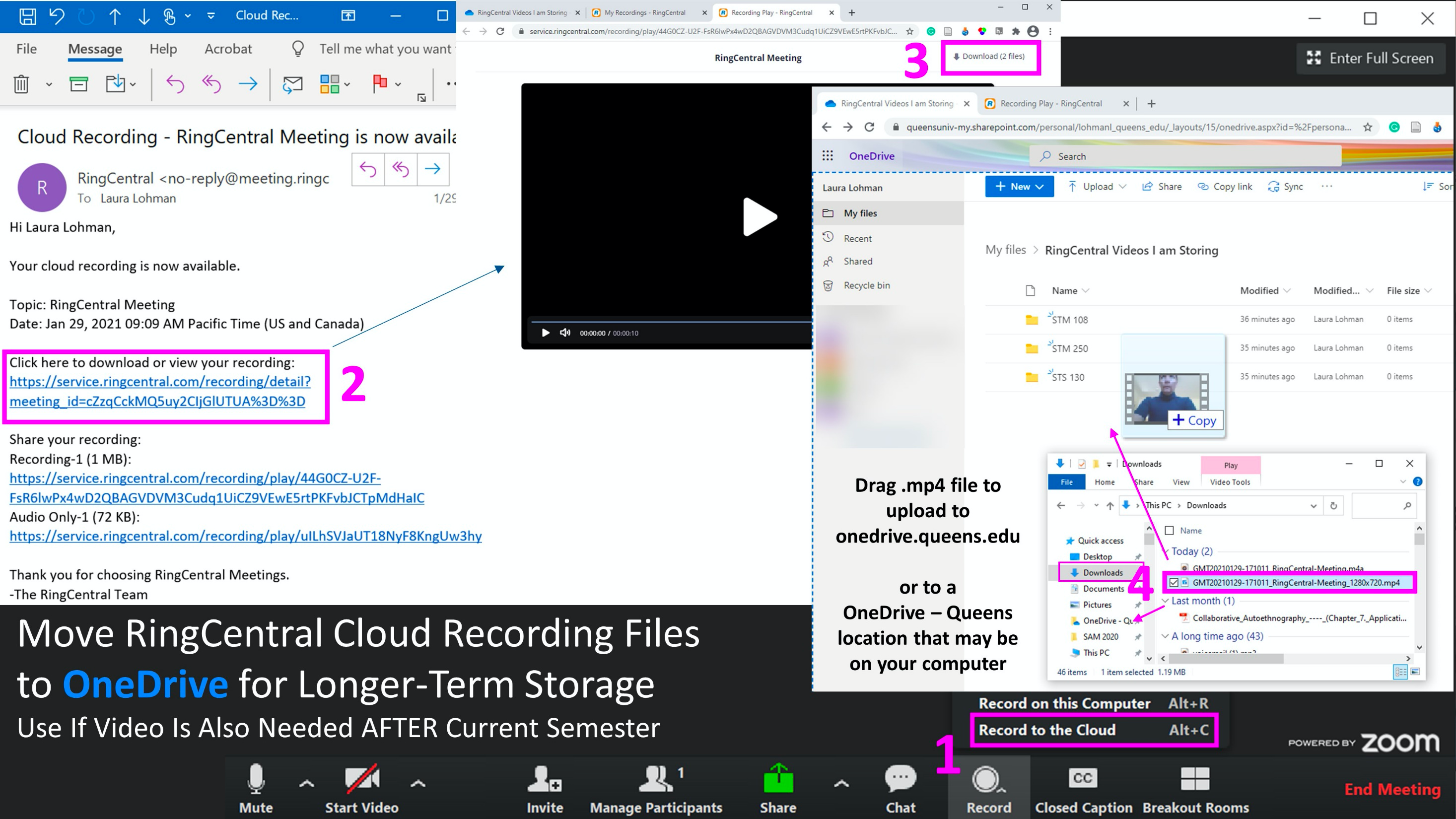Expand audio options arrow beside Mute
The image size is (1456, 819).
pos(306,783)
